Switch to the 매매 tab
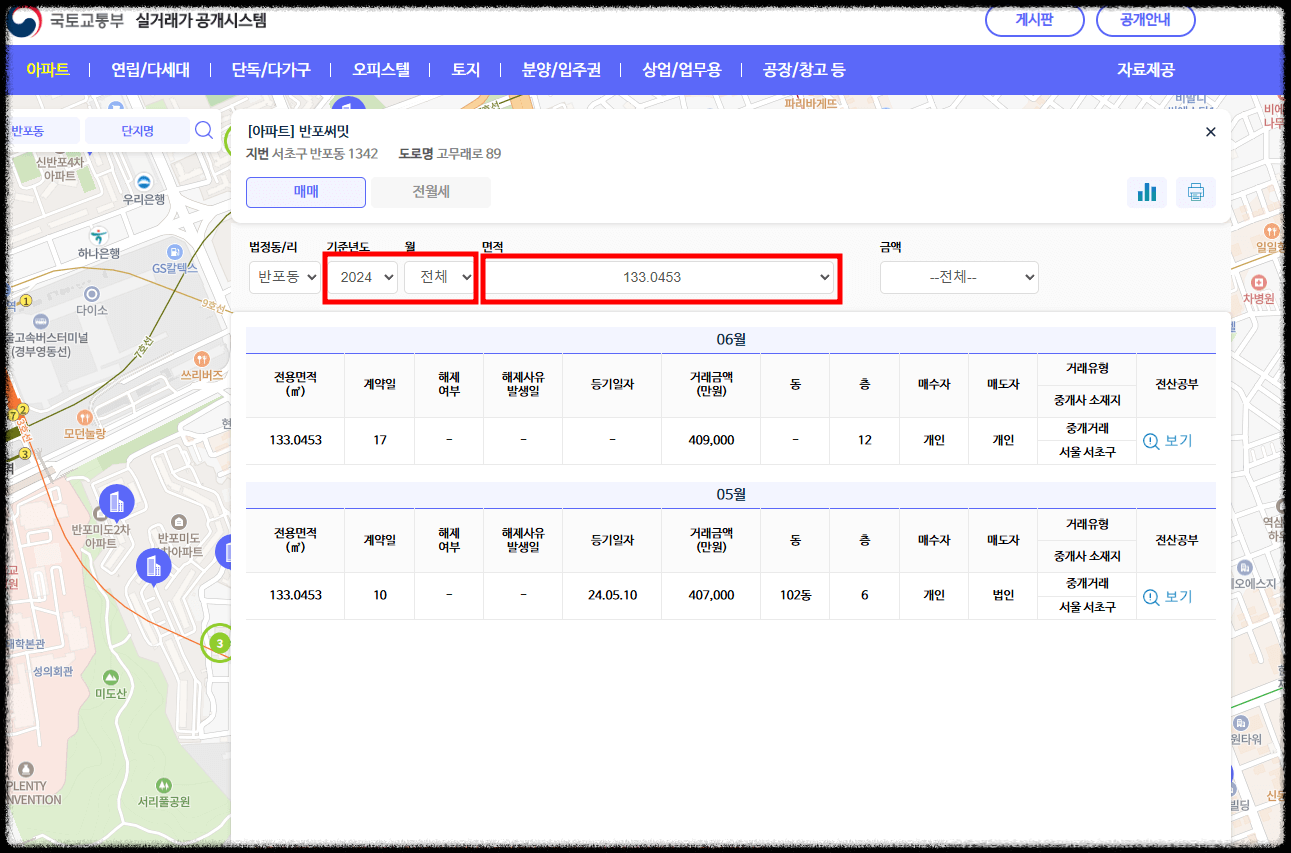This screenshot has width=1291, height=853. 306,192
